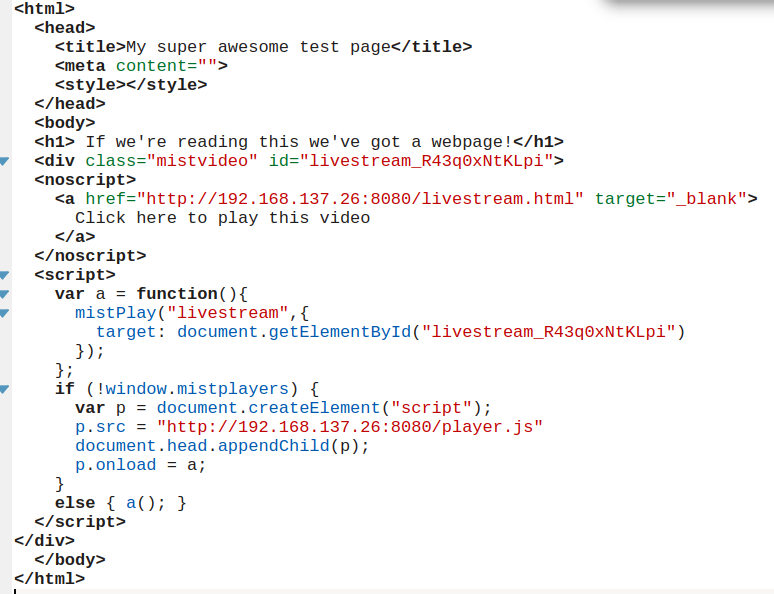Click the closing </script> tag
The width and height of the screenshot is (774, 594).
[x=80, y=522]
